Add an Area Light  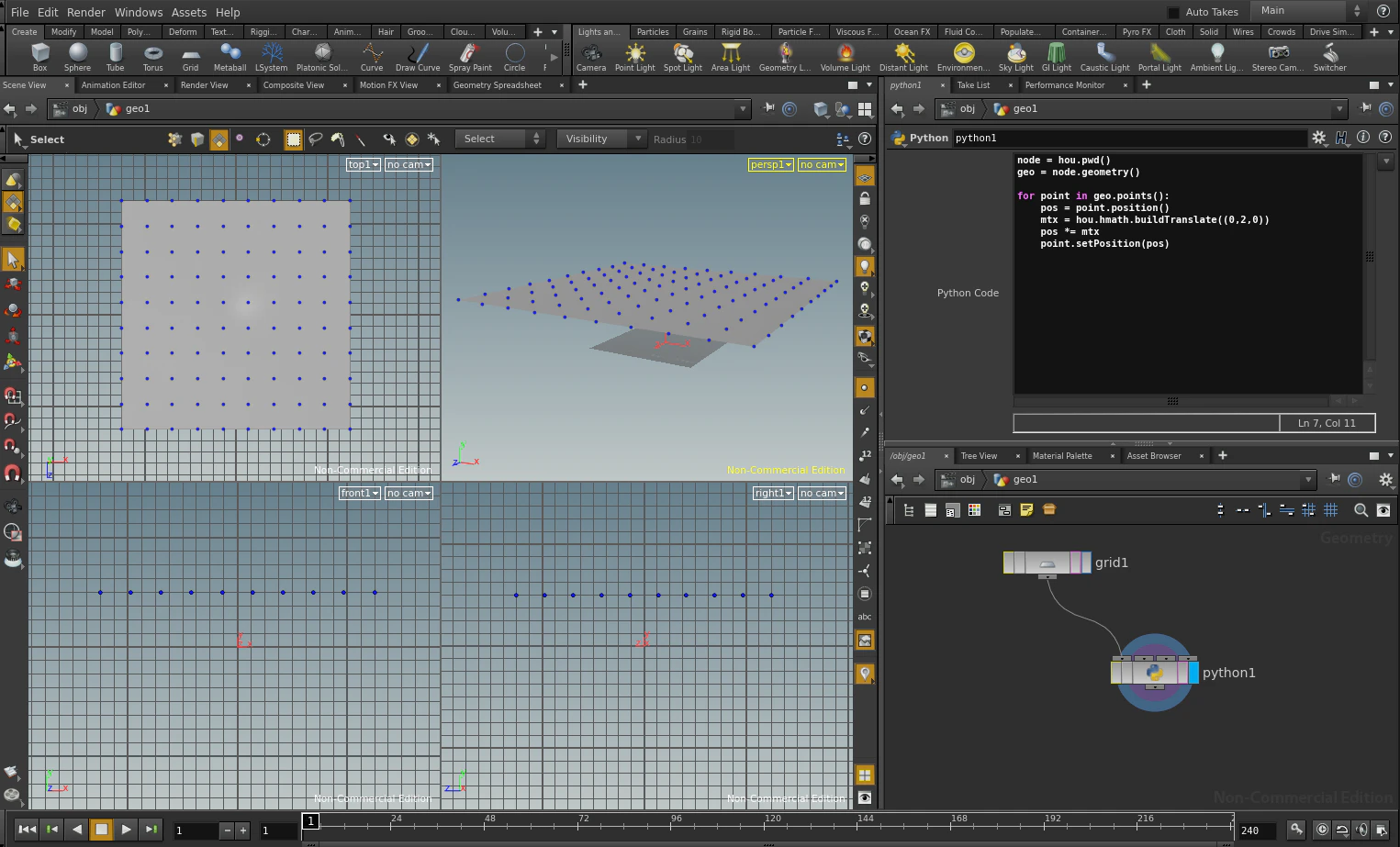tap(731, 57)
